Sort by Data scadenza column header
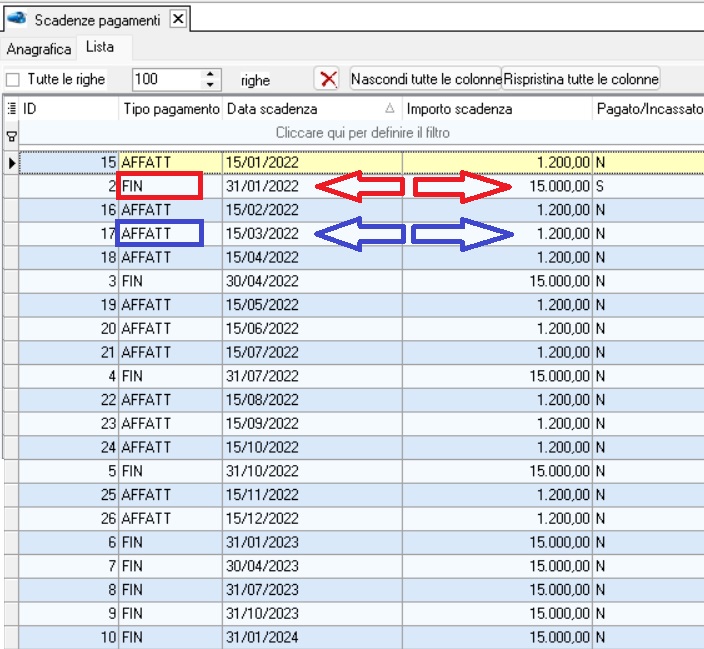This screenshot has width=704, height=649. [312, 109]
